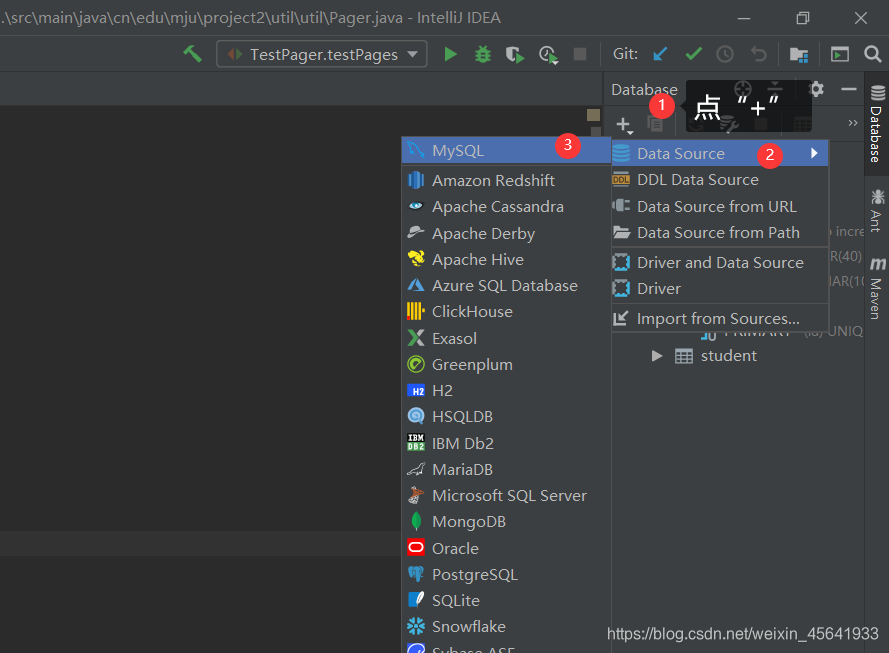Expand the Data Source submenu arrow
889x653 pixels.
click(x=814, y=153)
